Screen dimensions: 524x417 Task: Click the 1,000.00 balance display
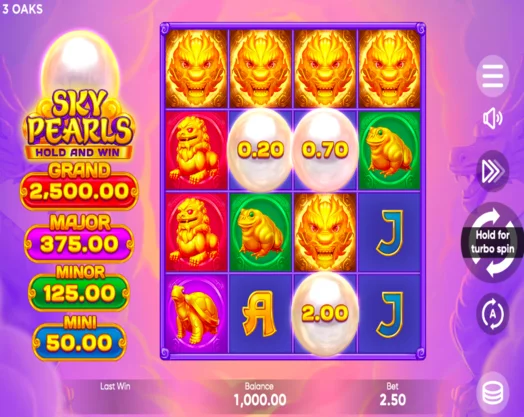coord(260,400)
